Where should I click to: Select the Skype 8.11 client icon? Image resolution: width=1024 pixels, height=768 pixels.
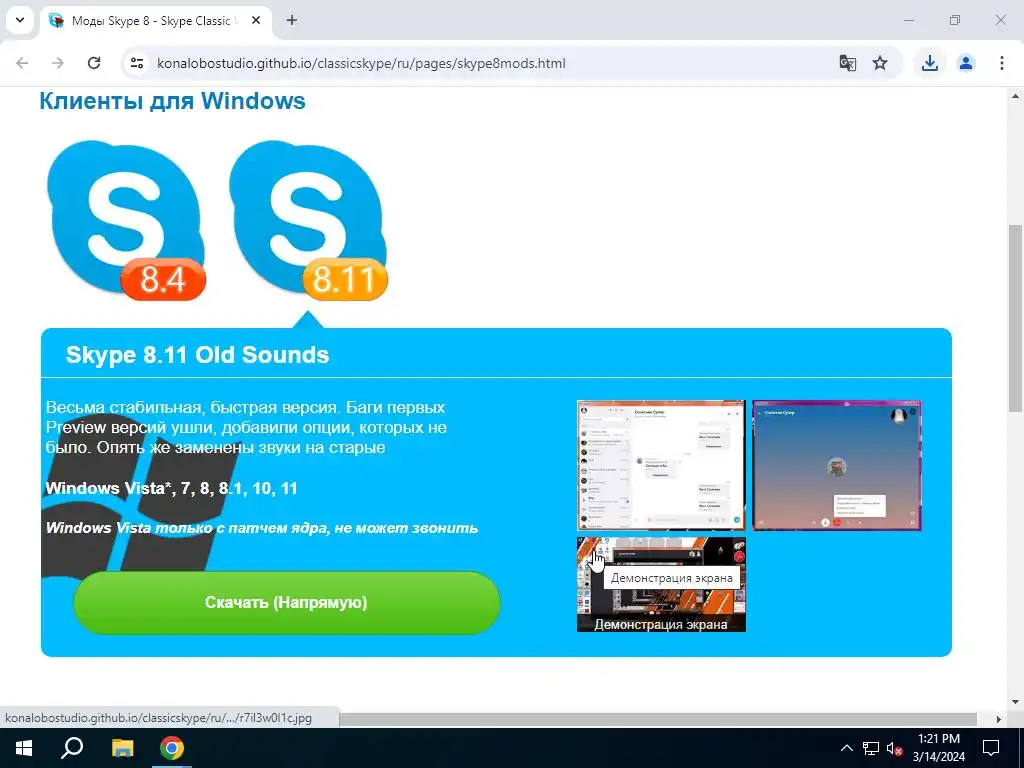(x=308, y=221)
